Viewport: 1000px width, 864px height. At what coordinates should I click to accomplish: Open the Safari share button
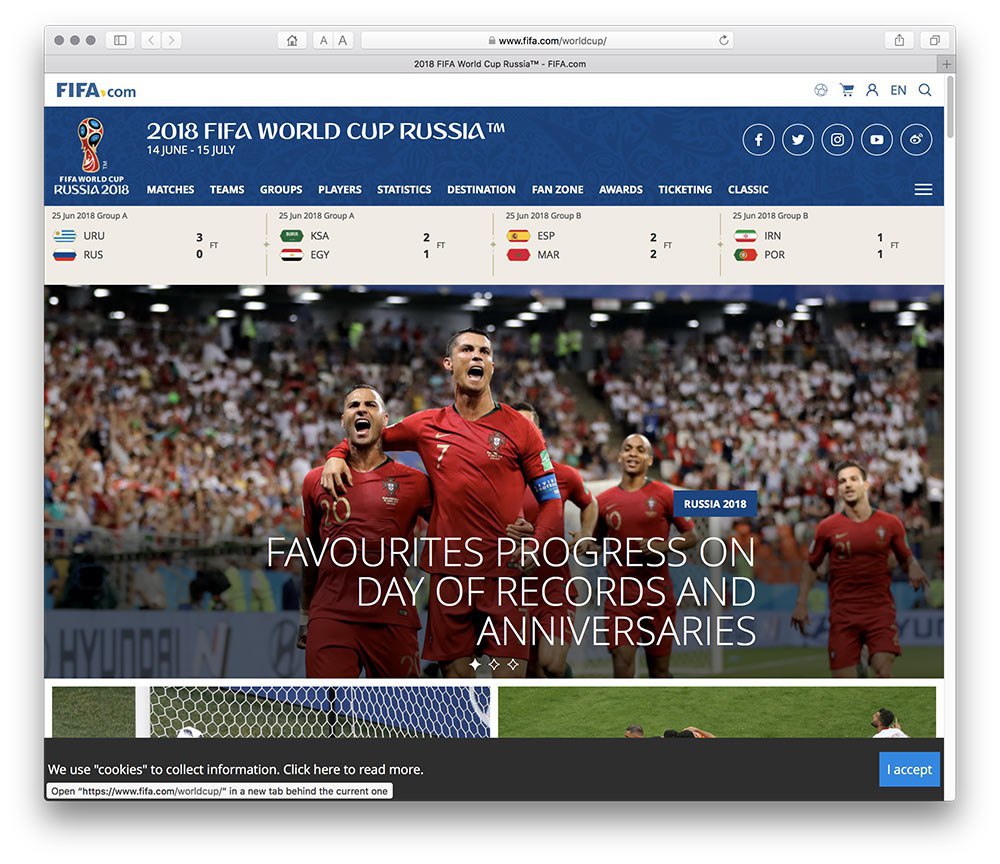pos(899,40)
